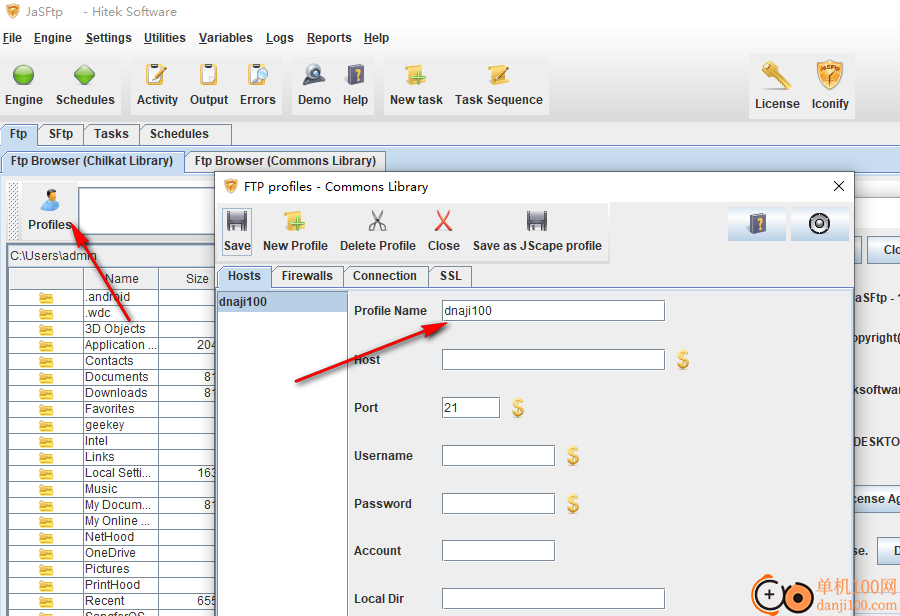Screen dimensions: 900x616
Task: Open the help book icon in dialog
Action: click(x=757, y=223)
